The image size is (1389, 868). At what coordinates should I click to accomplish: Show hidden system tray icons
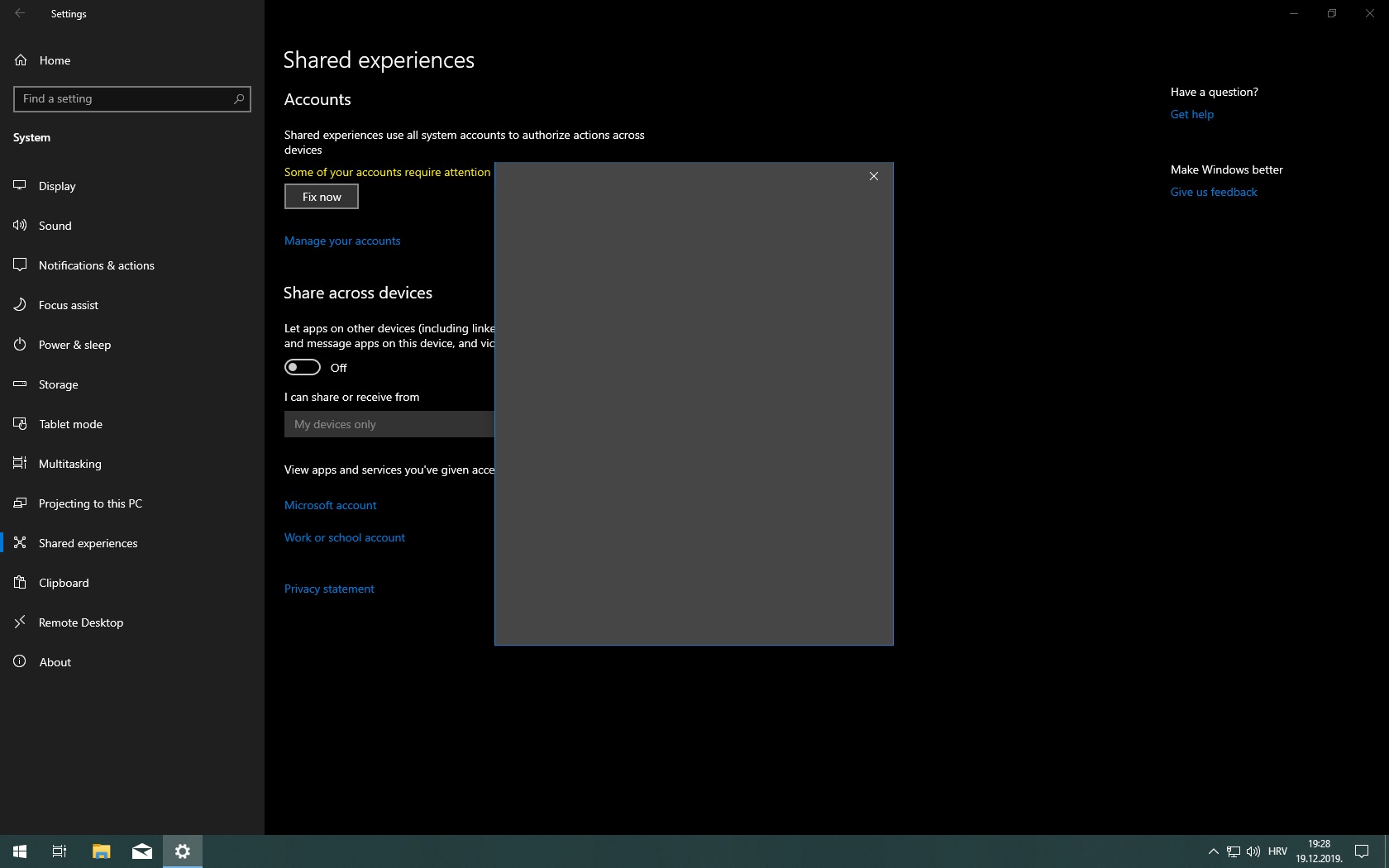1213,851
